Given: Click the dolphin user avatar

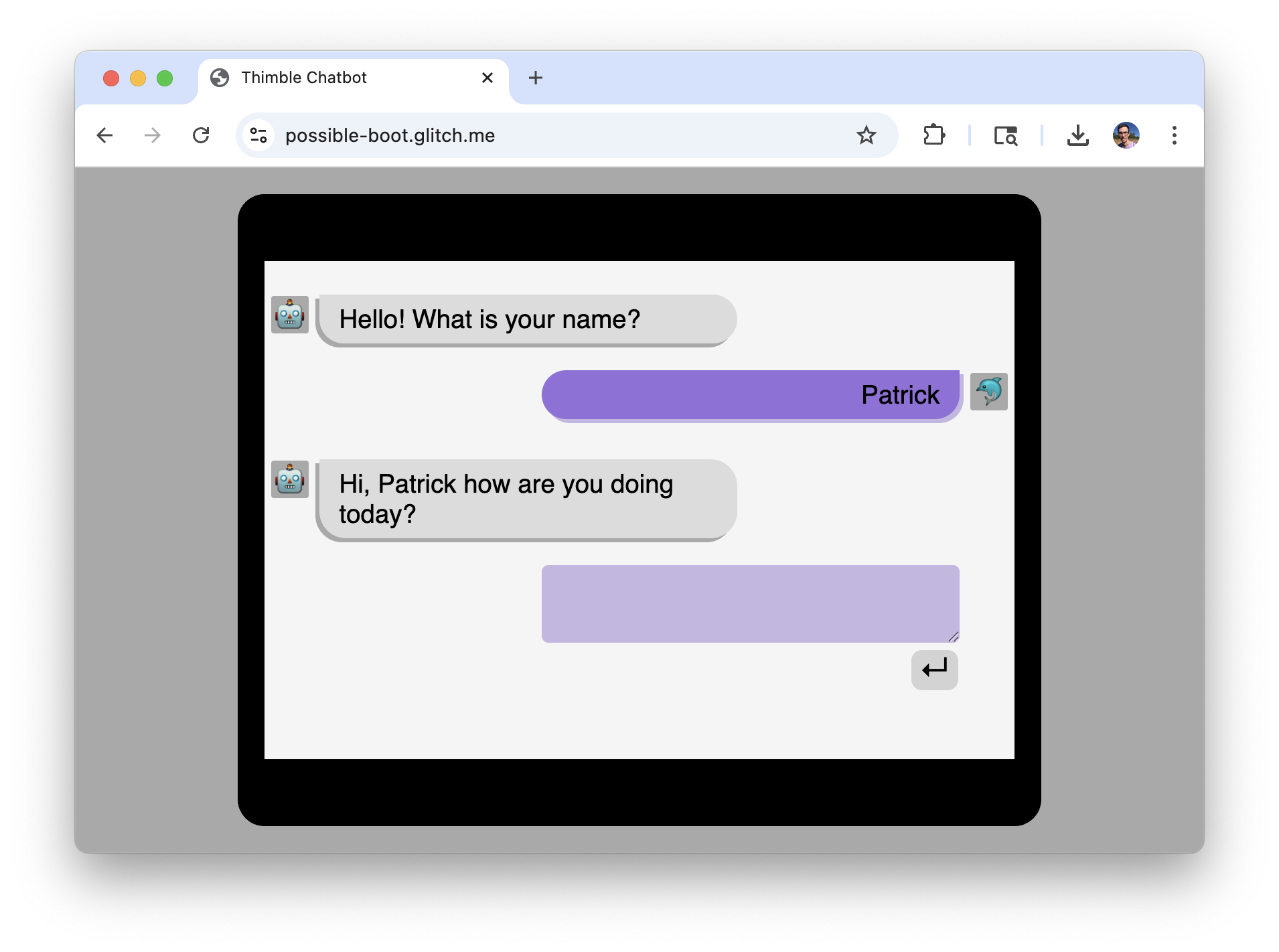Looking at the screenshot, I should (x=988, y=392).
